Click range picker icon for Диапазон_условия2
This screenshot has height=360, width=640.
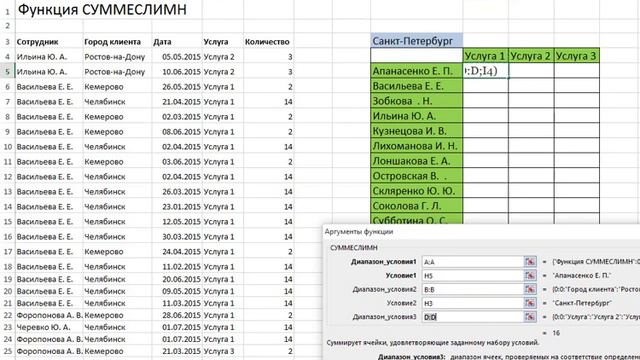[x=530, y=289]
